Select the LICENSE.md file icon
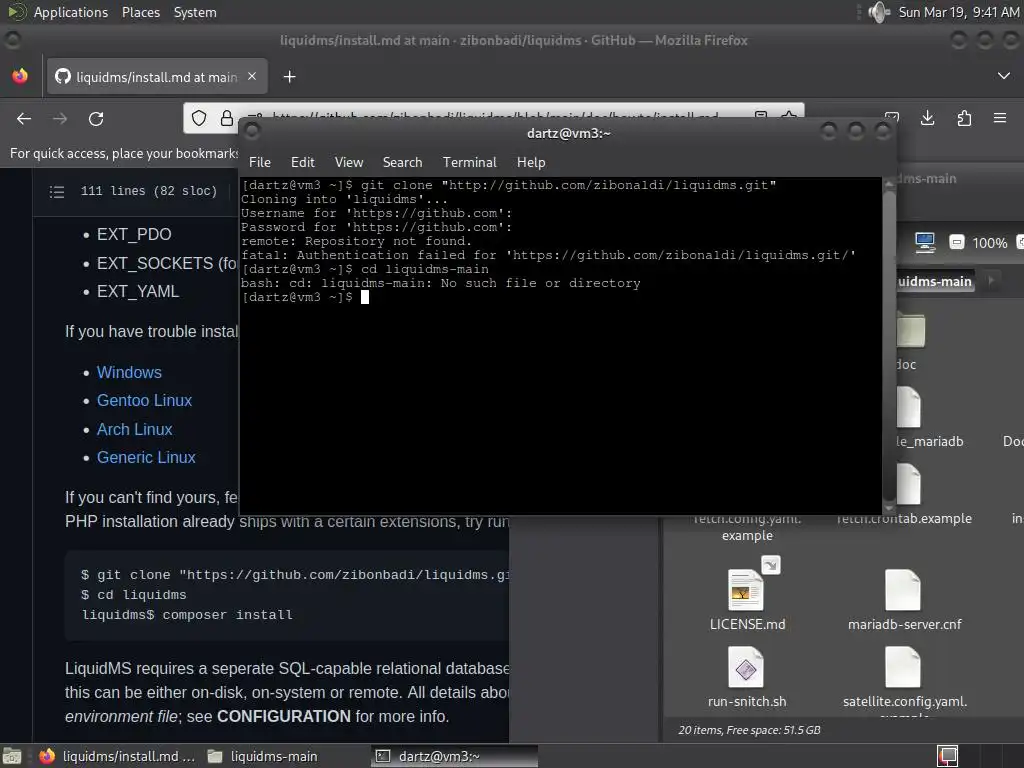 [x=746, y=589]
